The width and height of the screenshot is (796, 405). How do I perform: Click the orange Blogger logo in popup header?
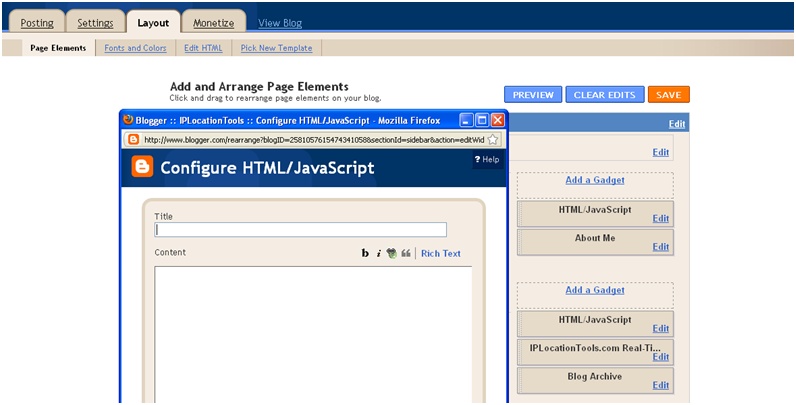(142, 166)
